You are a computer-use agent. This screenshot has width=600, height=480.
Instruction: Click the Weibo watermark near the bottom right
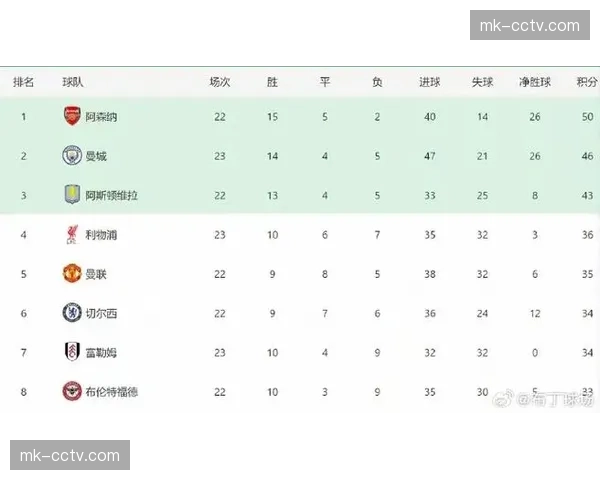555,399
